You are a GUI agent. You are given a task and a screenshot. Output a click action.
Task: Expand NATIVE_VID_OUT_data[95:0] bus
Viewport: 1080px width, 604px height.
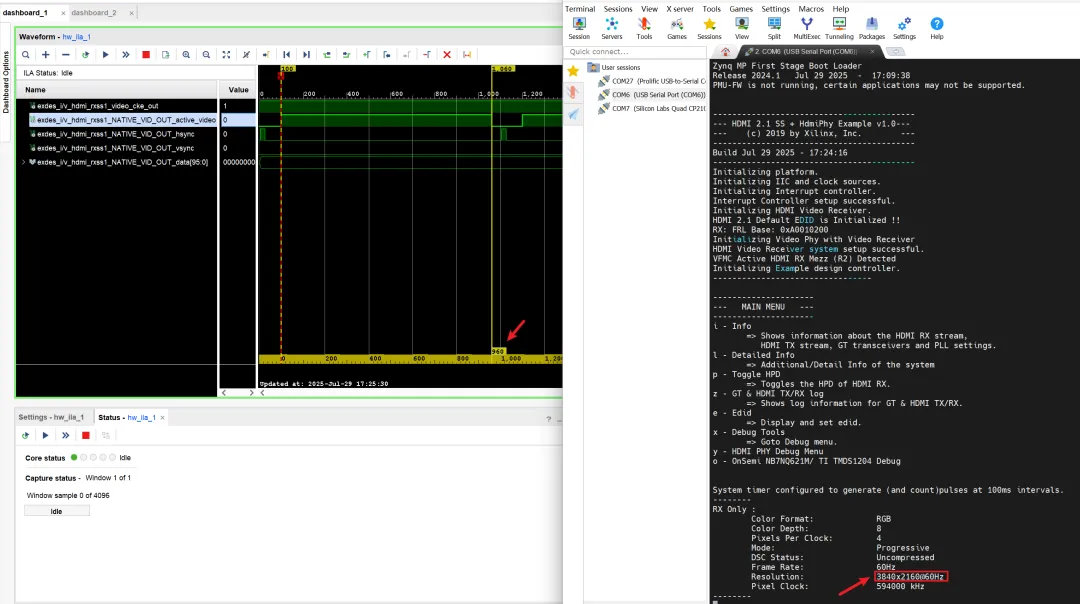(x=23, y=163)
